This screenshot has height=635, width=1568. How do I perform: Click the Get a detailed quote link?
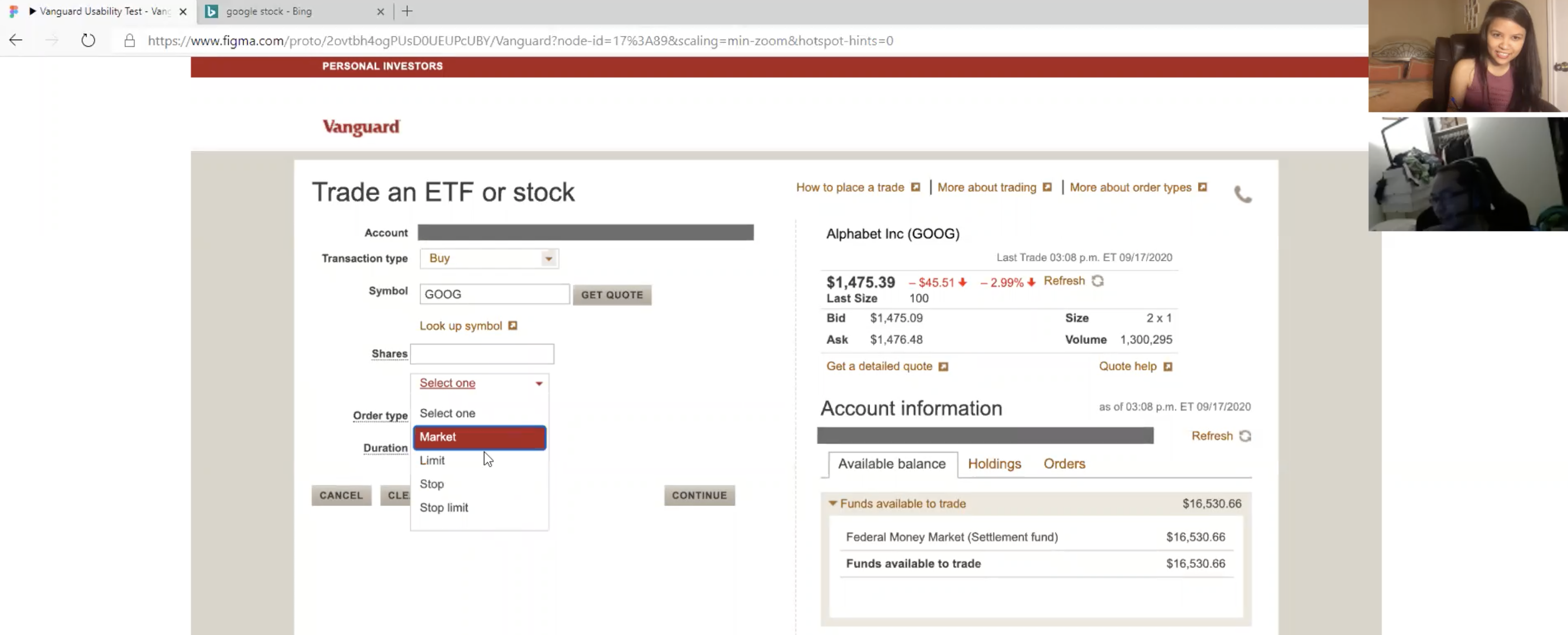pyautogui.click(x=879, y=366)
